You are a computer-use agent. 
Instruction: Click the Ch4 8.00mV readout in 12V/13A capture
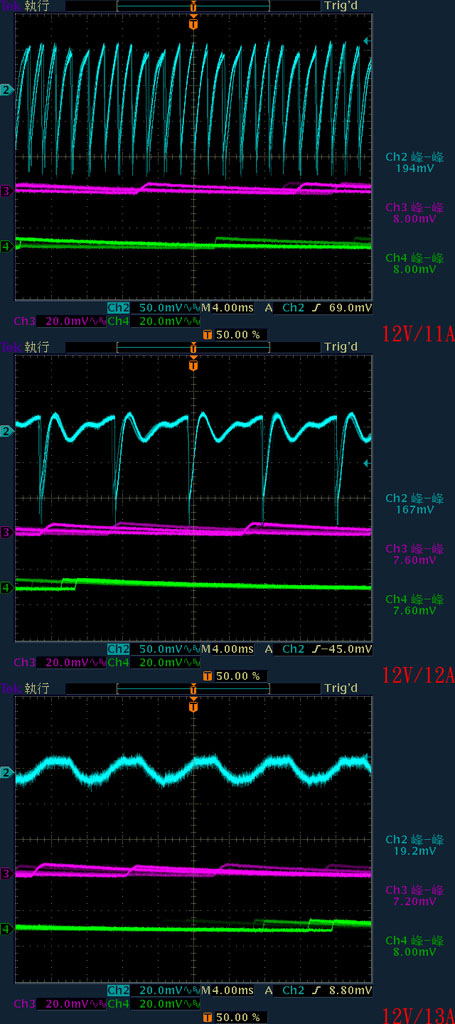coord(415,946)
